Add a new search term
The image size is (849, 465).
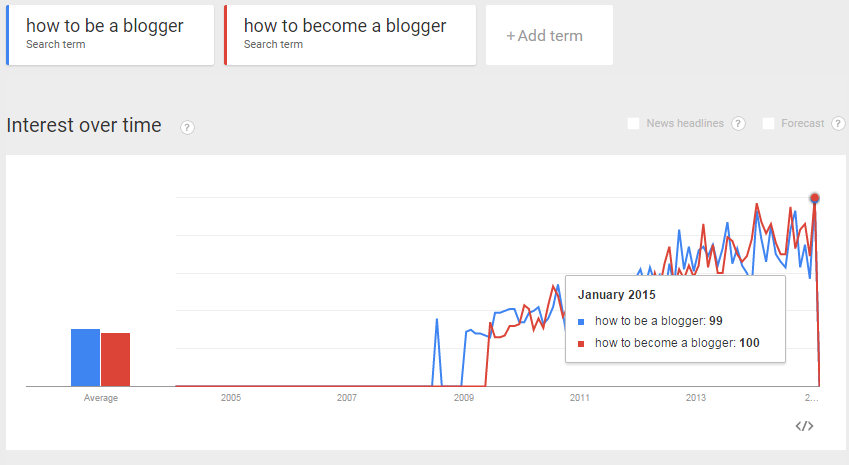click(x=549, y=35)
